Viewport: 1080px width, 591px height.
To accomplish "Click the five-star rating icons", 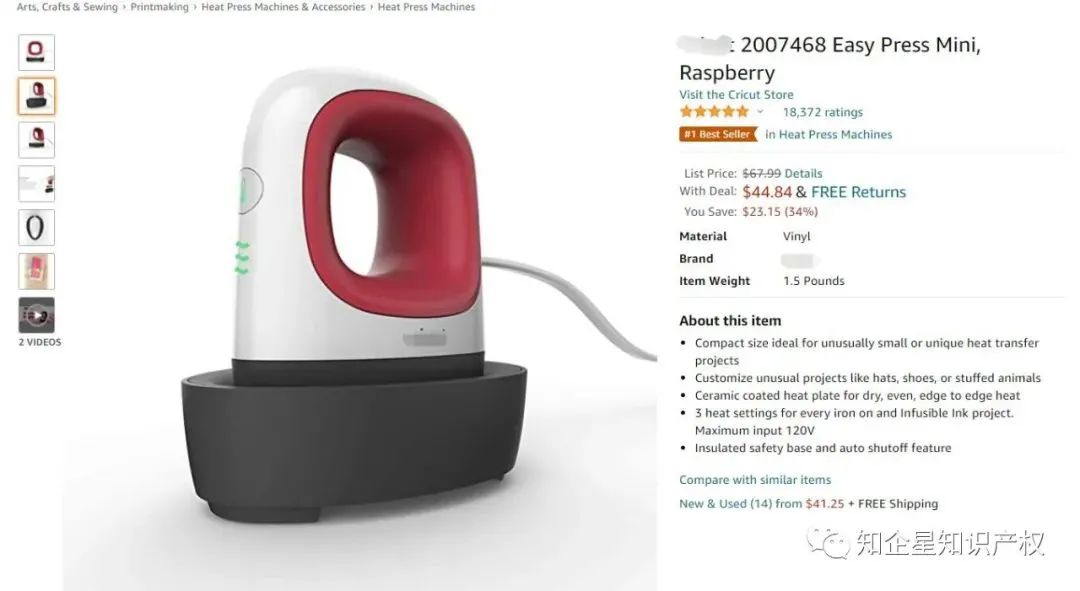I will click(x=714, y=112).
